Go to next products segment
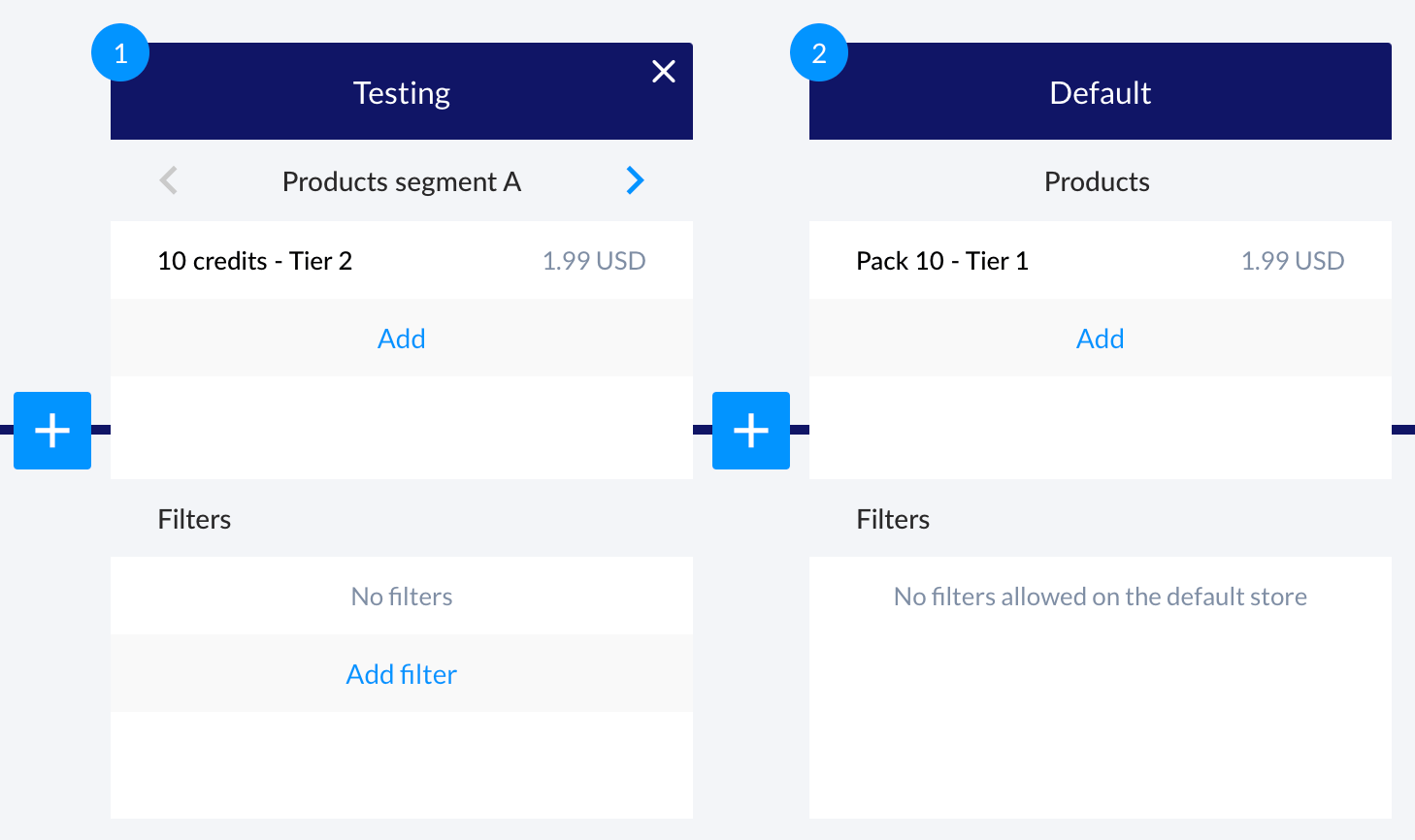 tap(635, 180)
